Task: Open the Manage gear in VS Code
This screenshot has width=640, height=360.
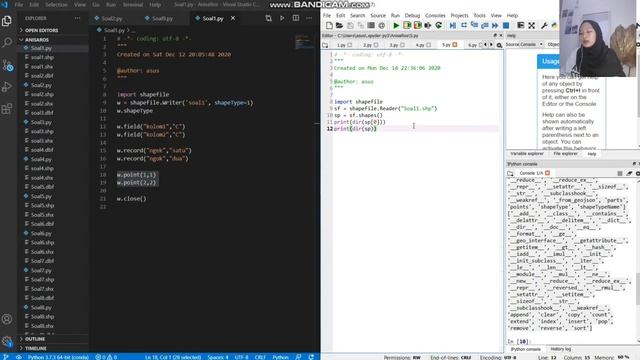Action: [7, 341]
